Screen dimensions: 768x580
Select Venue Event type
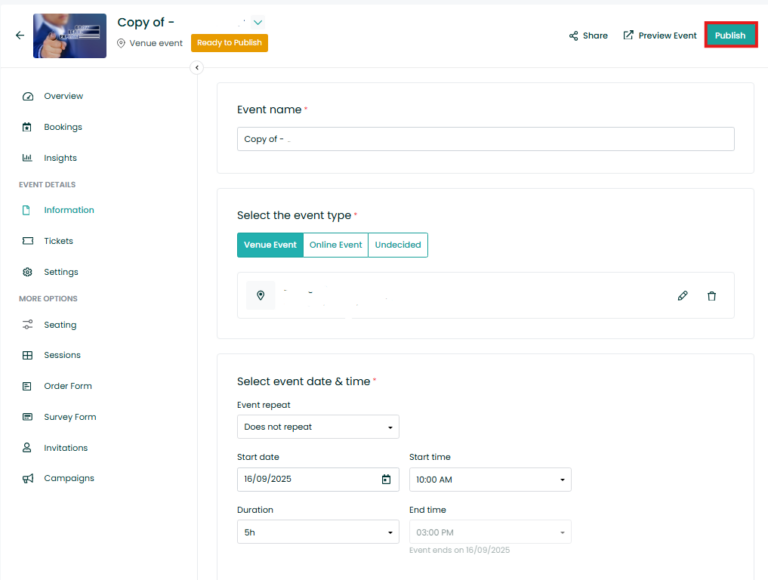(x=270, y=245)
